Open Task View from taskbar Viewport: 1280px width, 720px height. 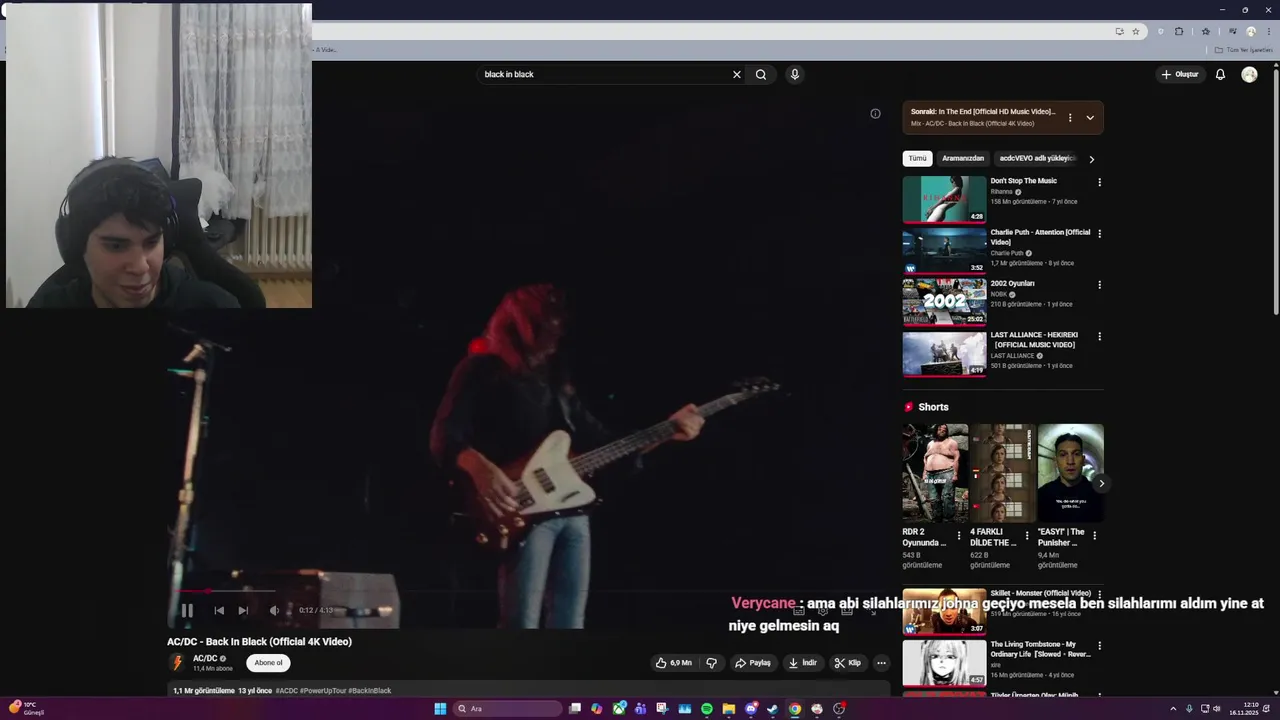click(x=575, y=709)
